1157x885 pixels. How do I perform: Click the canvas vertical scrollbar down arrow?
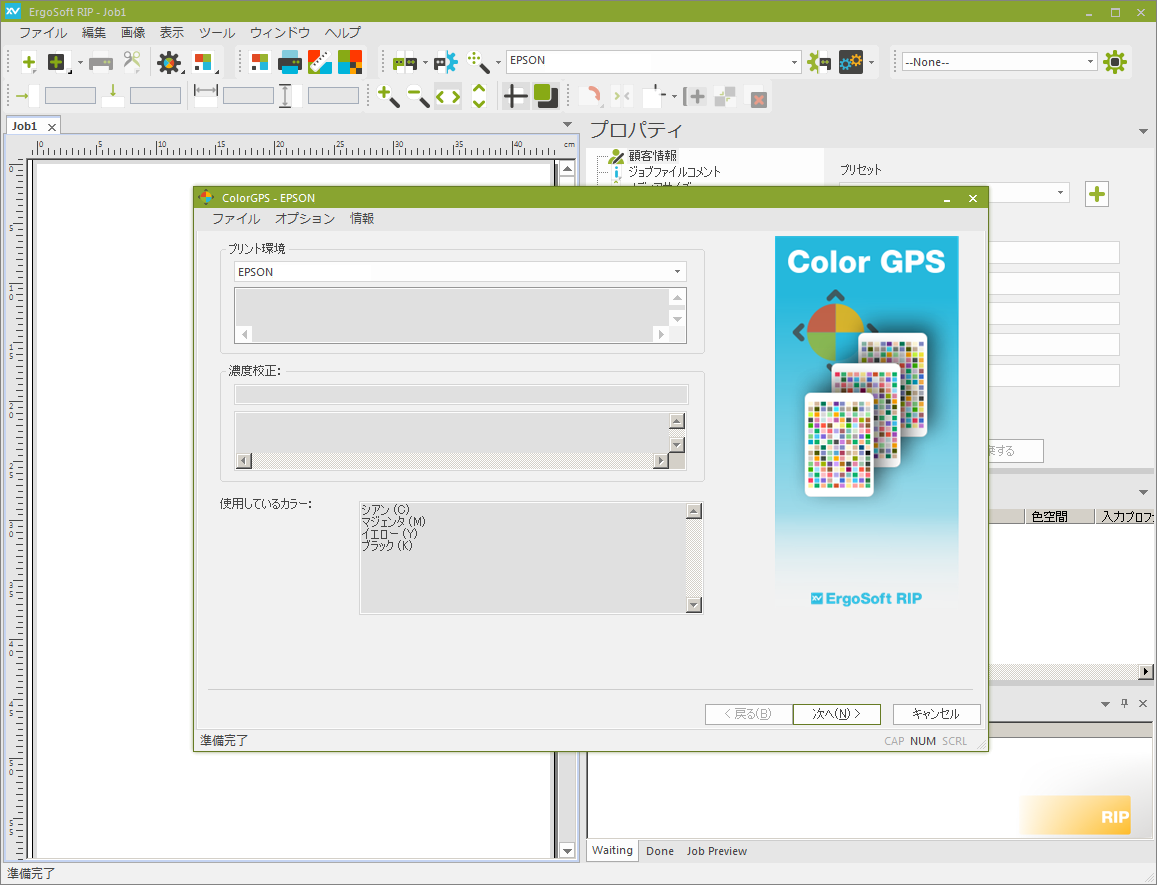[567, 850]
